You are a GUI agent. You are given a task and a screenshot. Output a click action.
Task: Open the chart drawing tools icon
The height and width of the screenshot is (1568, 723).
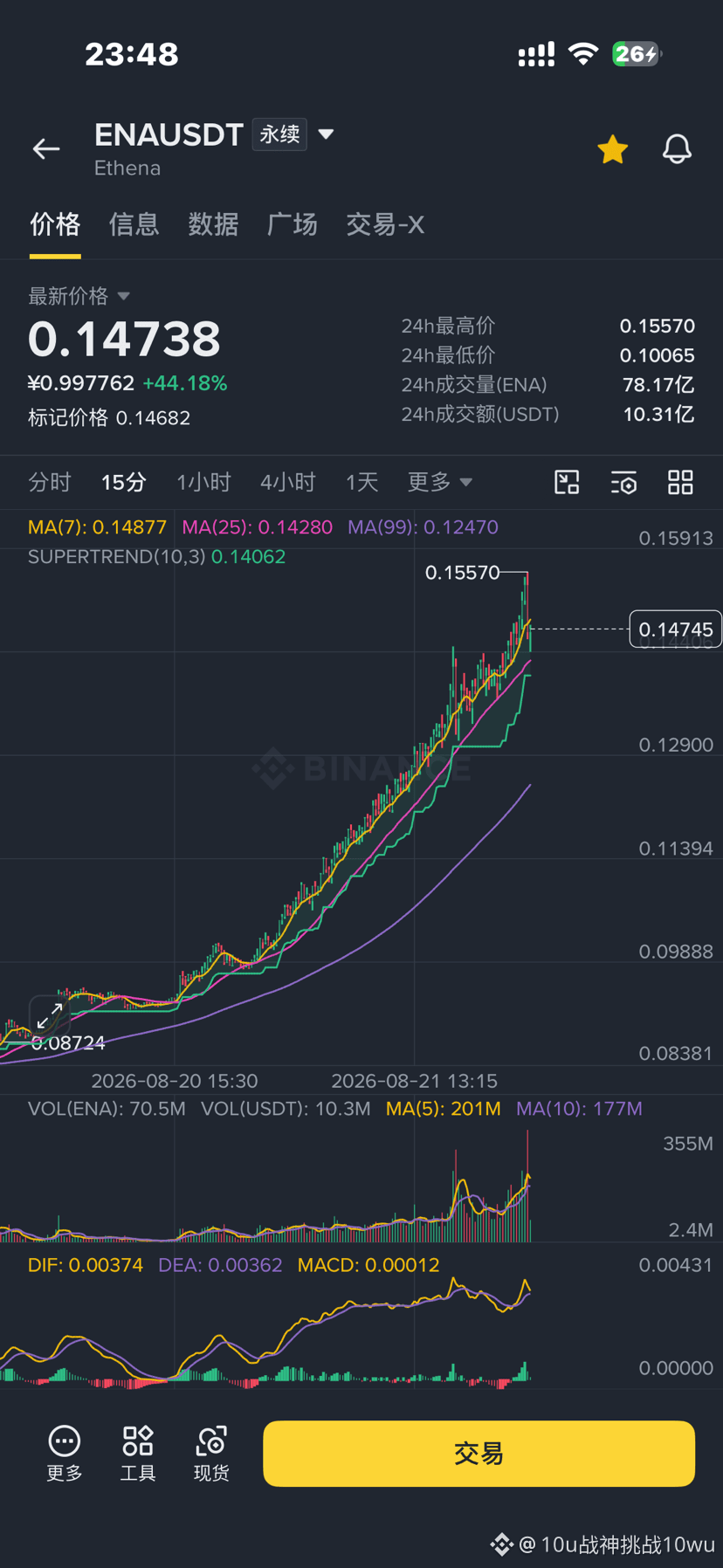click(x=567, y=482)
